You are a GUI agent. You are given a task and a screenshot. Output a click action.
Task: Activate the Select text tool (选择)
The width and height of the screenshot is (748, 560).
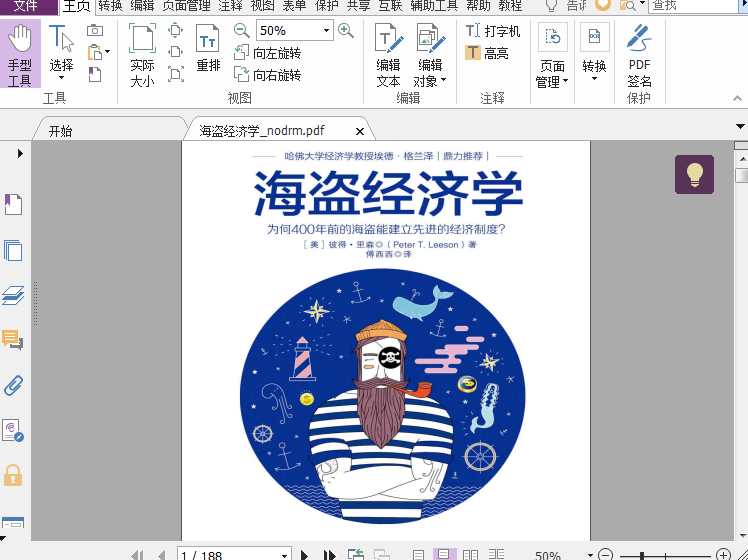pos(61,52)
